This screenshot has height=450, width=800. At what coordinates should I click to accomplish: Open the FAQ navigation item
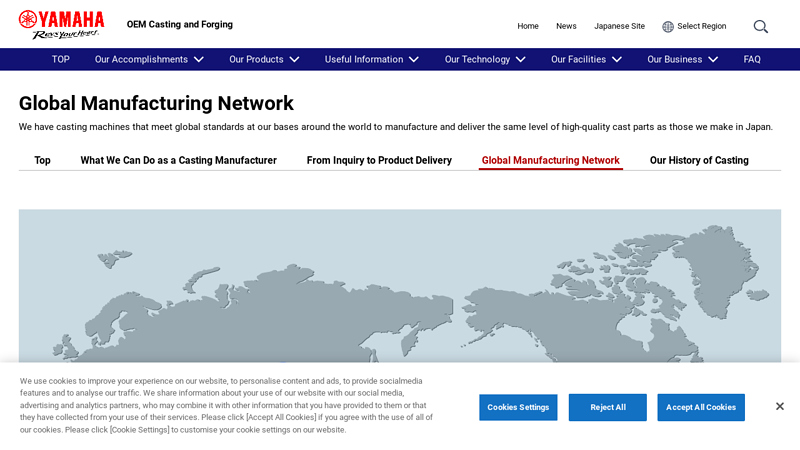coord(752,60)
